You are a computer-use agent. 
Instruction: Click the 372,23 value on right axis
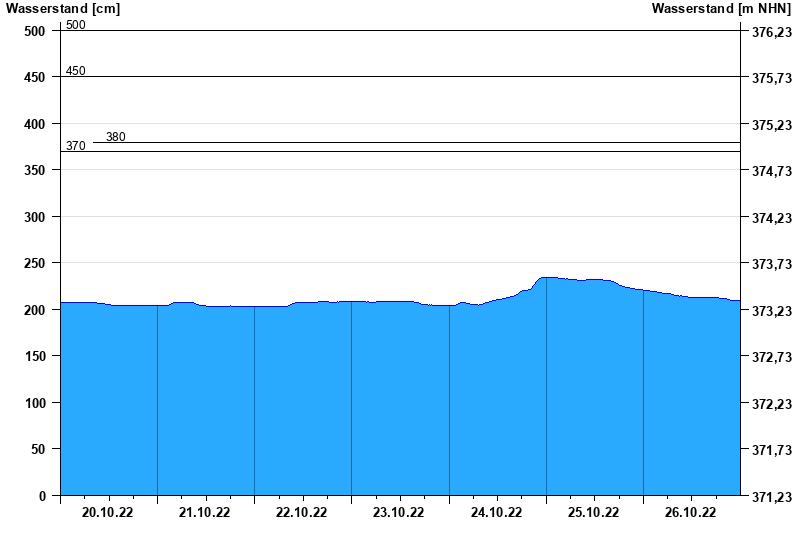[x=772, y=404]
